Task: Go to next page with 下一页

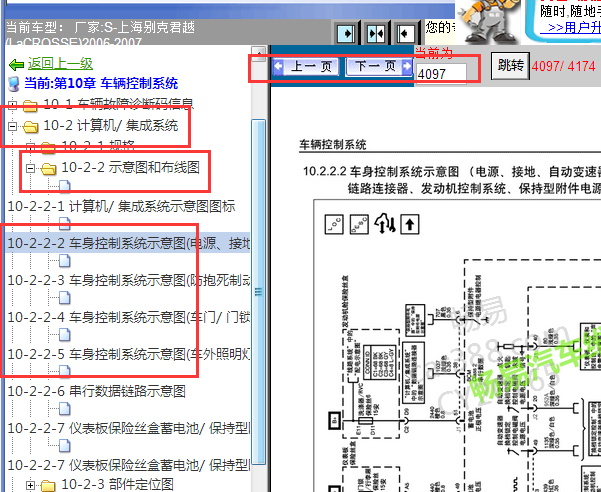Action: pos(379,67)
